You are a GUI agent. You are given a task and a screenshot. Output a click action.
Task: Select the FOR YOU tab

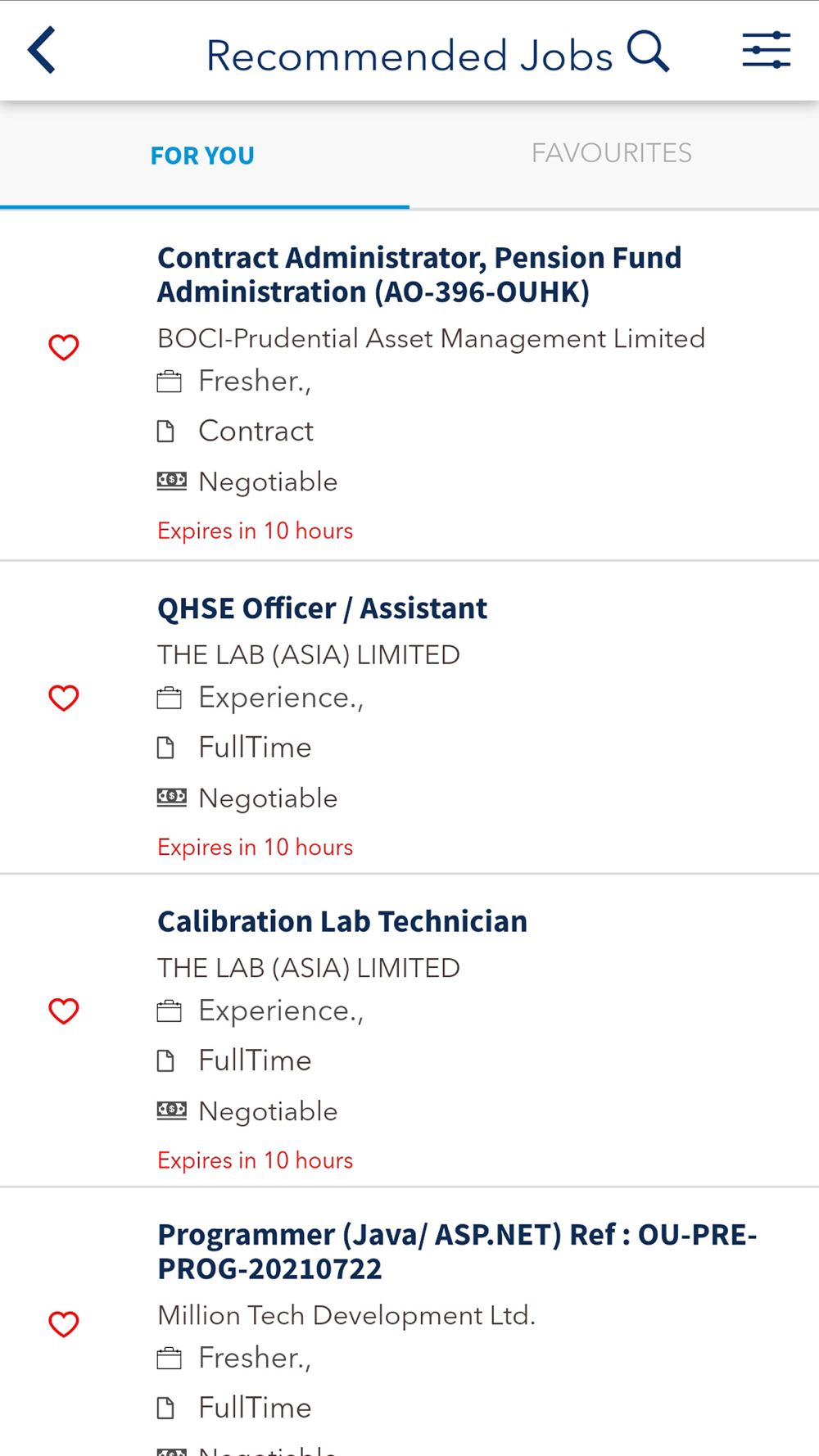tap(202, 155)
